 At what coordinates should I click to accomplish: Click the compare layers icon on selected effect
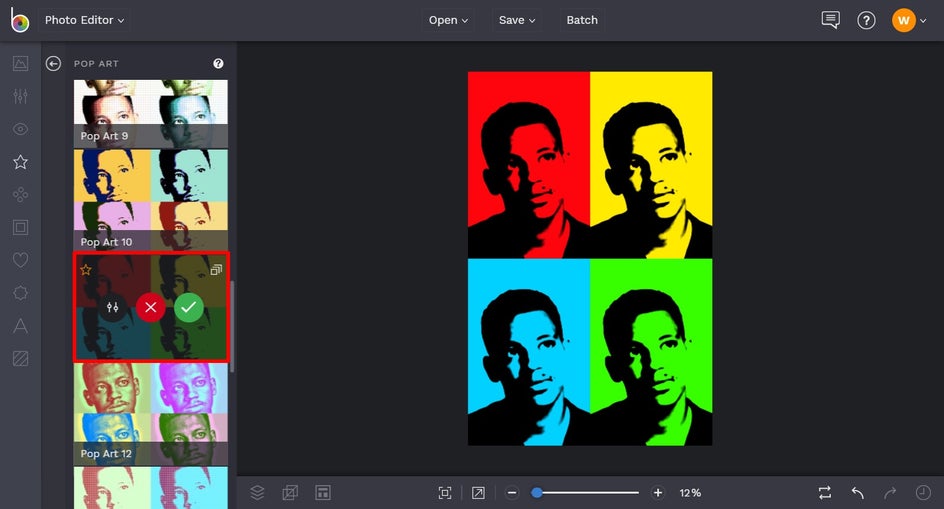point(216,270)
